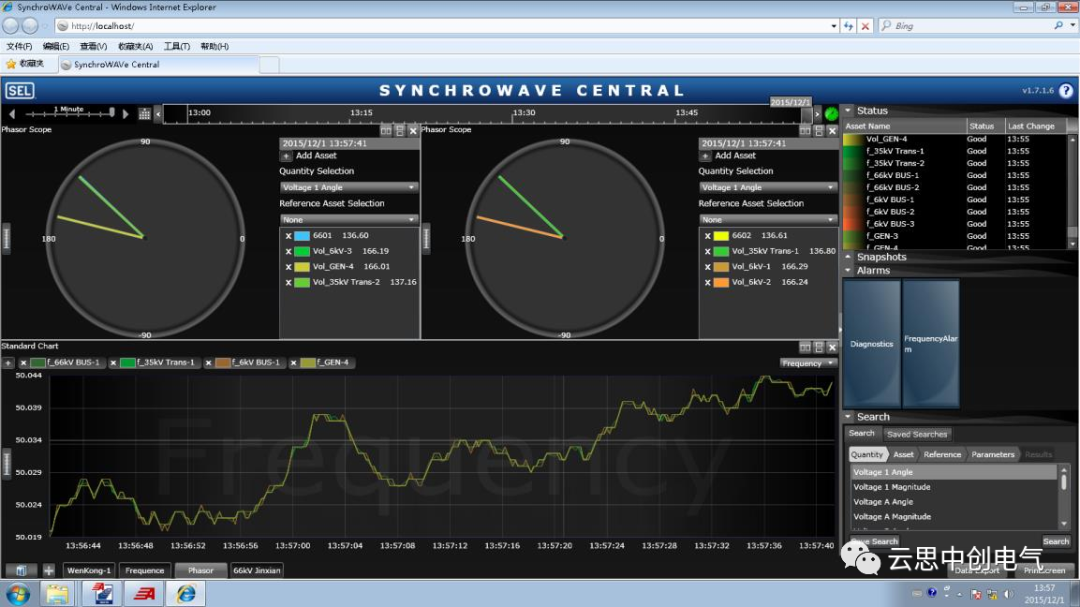Close the left Phasor Scope panel
The height and width of the screenshot is (607, 1080).
point(413,130)
